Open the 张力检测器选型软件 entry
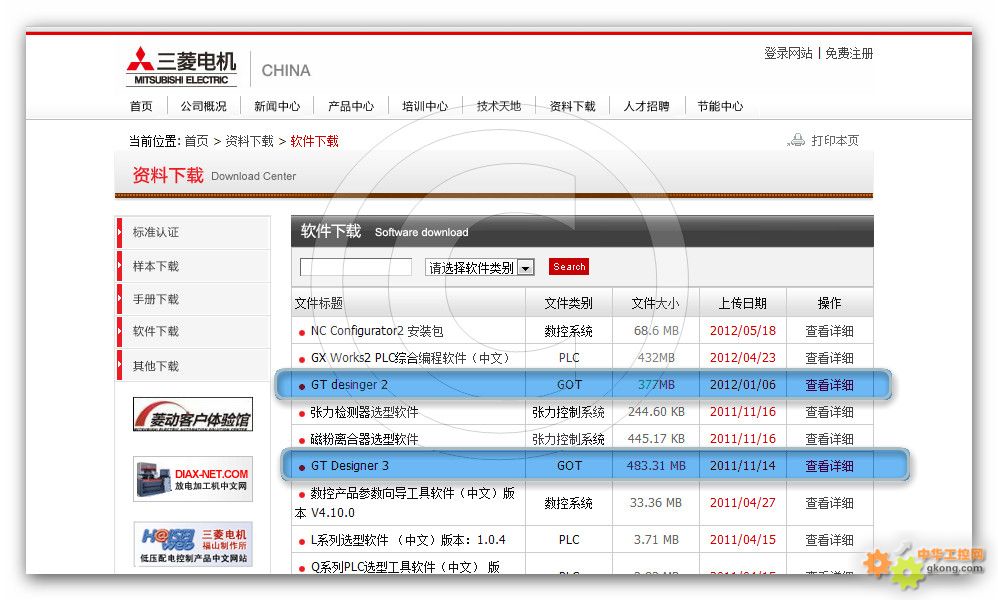This screenshot has height=600, width=998. pos(365,412)
